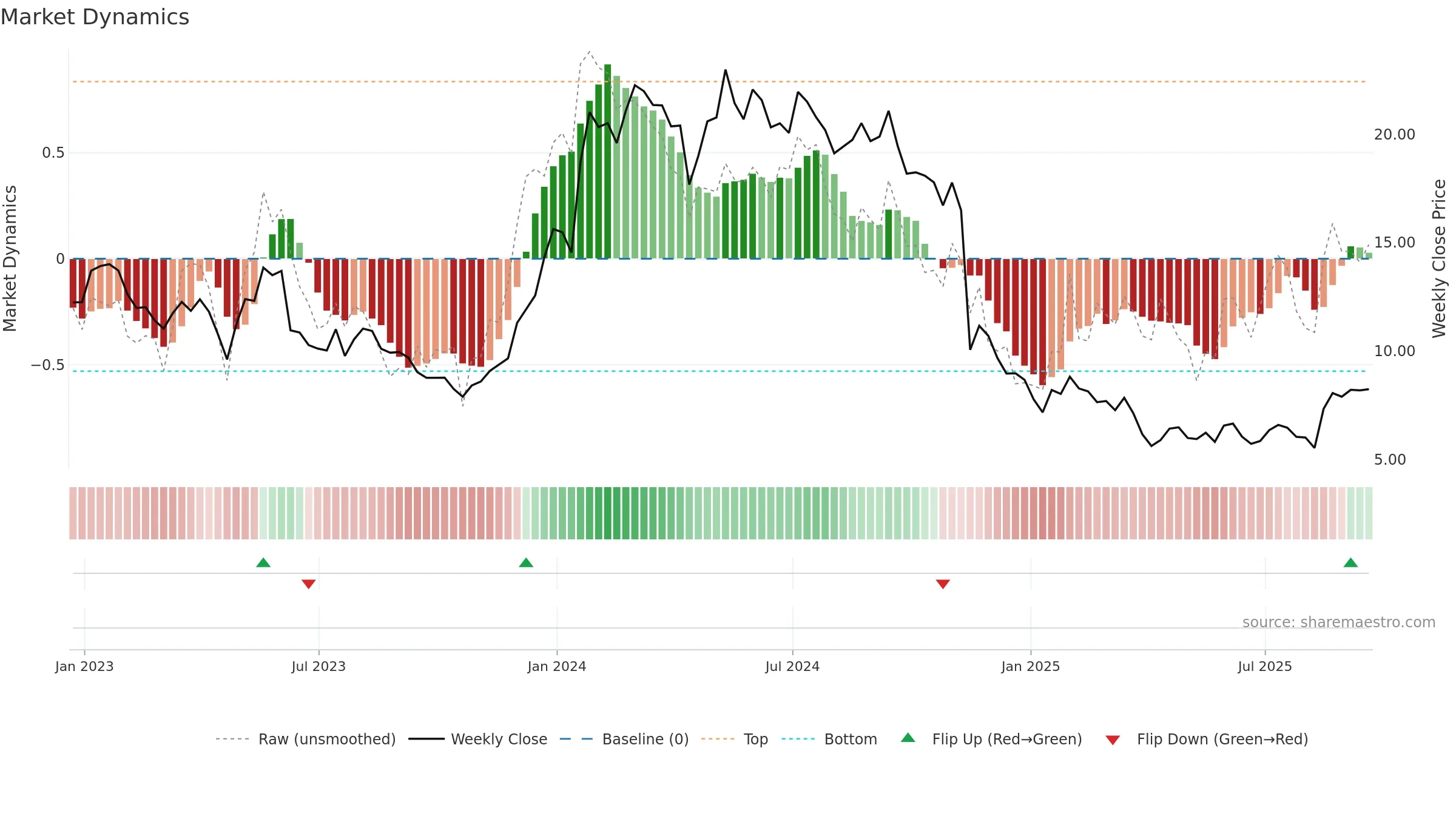Click the Weekly Close Price axis title
1456x819 pixels.
point(1439,258)
